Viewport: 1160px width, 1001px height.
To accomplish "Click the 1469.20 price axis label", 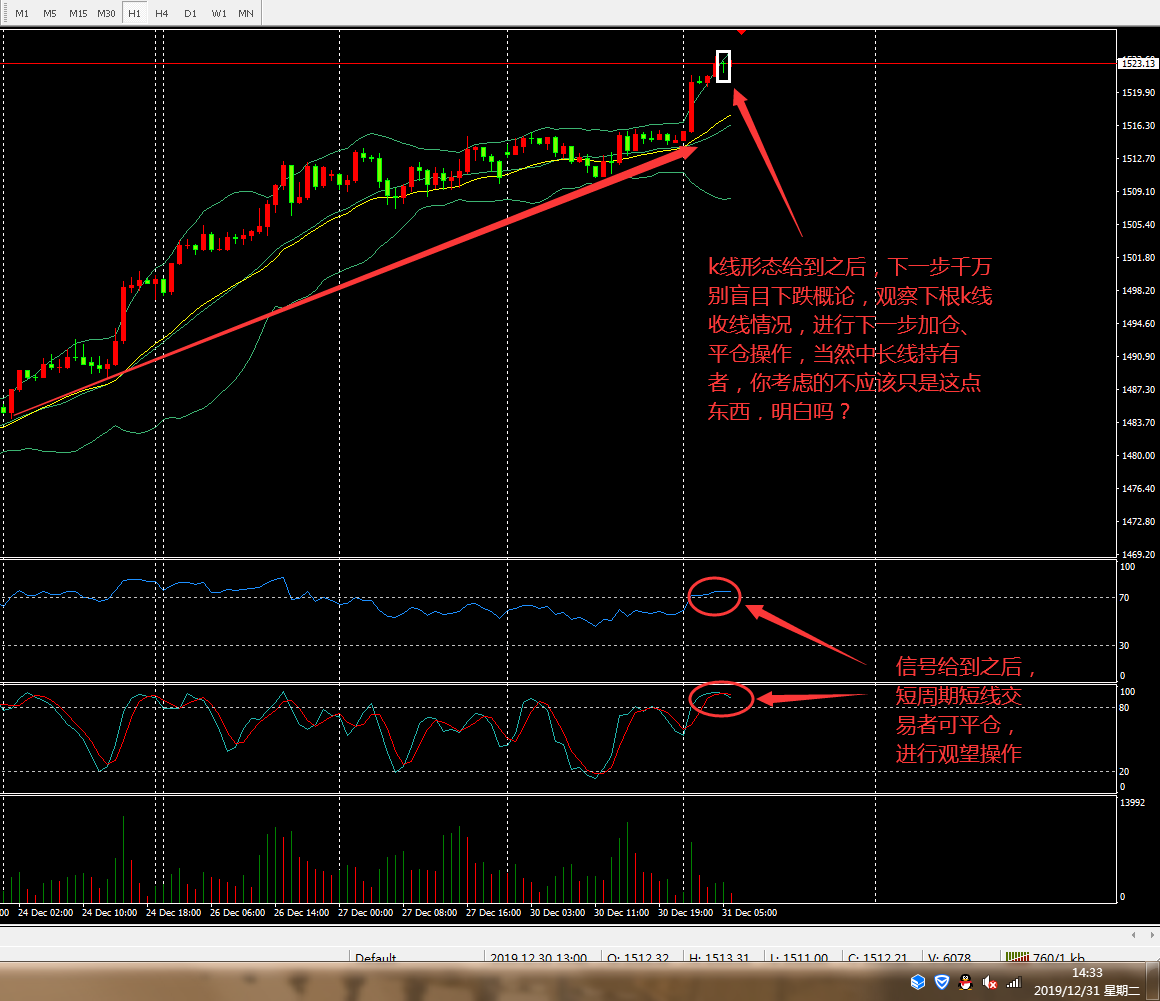I will tap(1138, 554).
